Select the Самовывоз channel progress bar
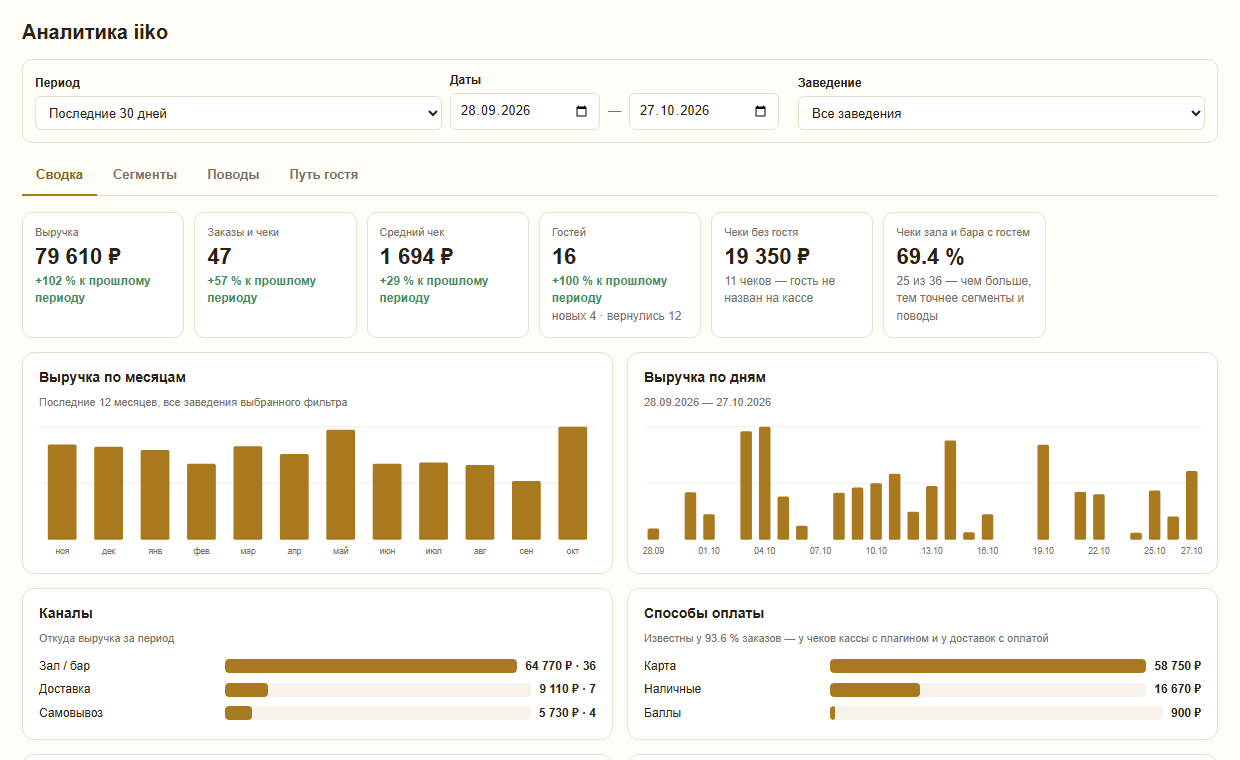The height and width of the screenshot is (760, 1240). click(x=378, y=713)
